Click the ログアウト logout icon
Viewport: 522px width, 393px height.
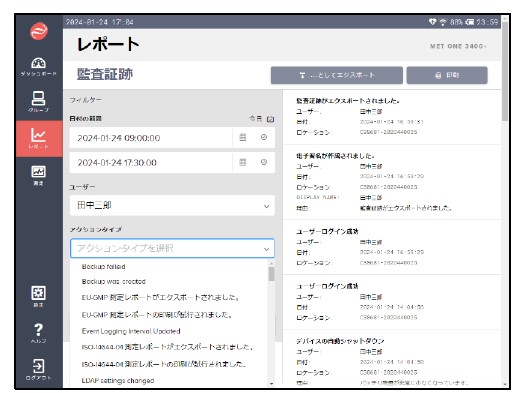(39, 369)
